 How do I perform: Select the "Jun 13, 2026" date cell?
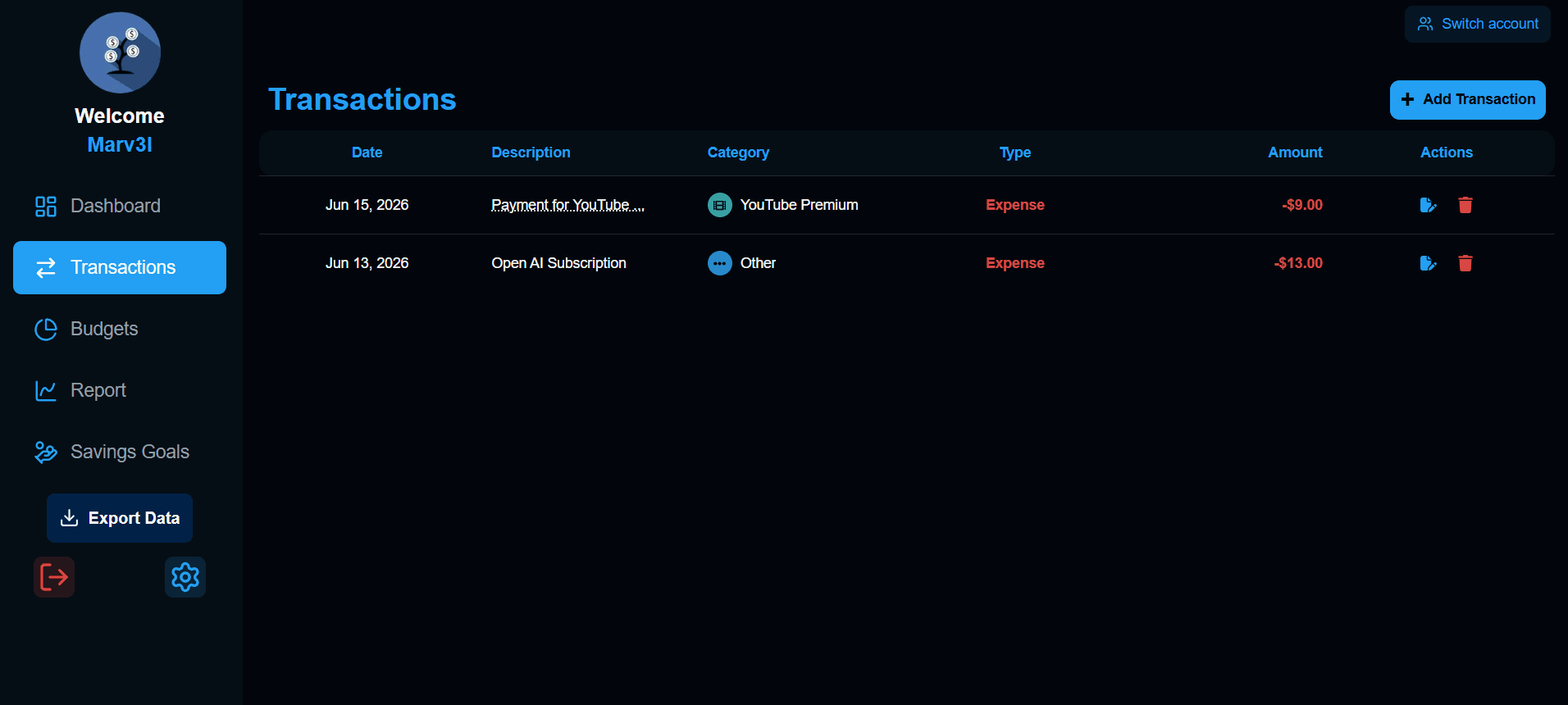click(367, 263)
